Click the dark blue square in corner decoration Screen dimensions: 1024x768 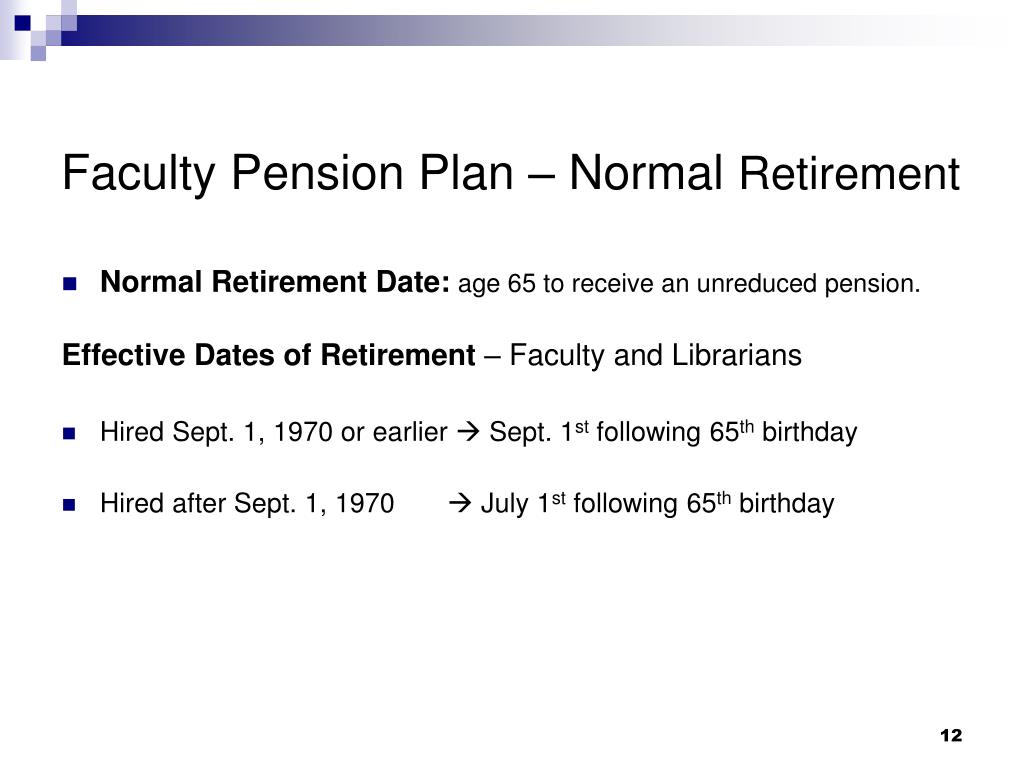point(23,22)
